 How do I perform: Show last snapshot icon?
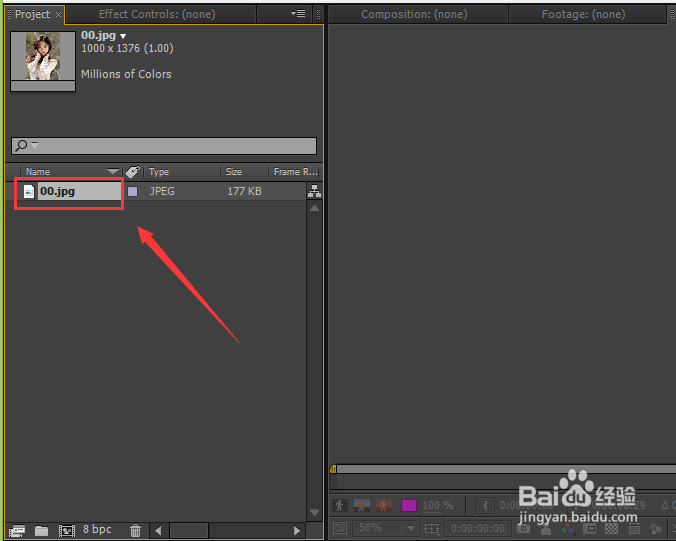[x=546, y=528]
